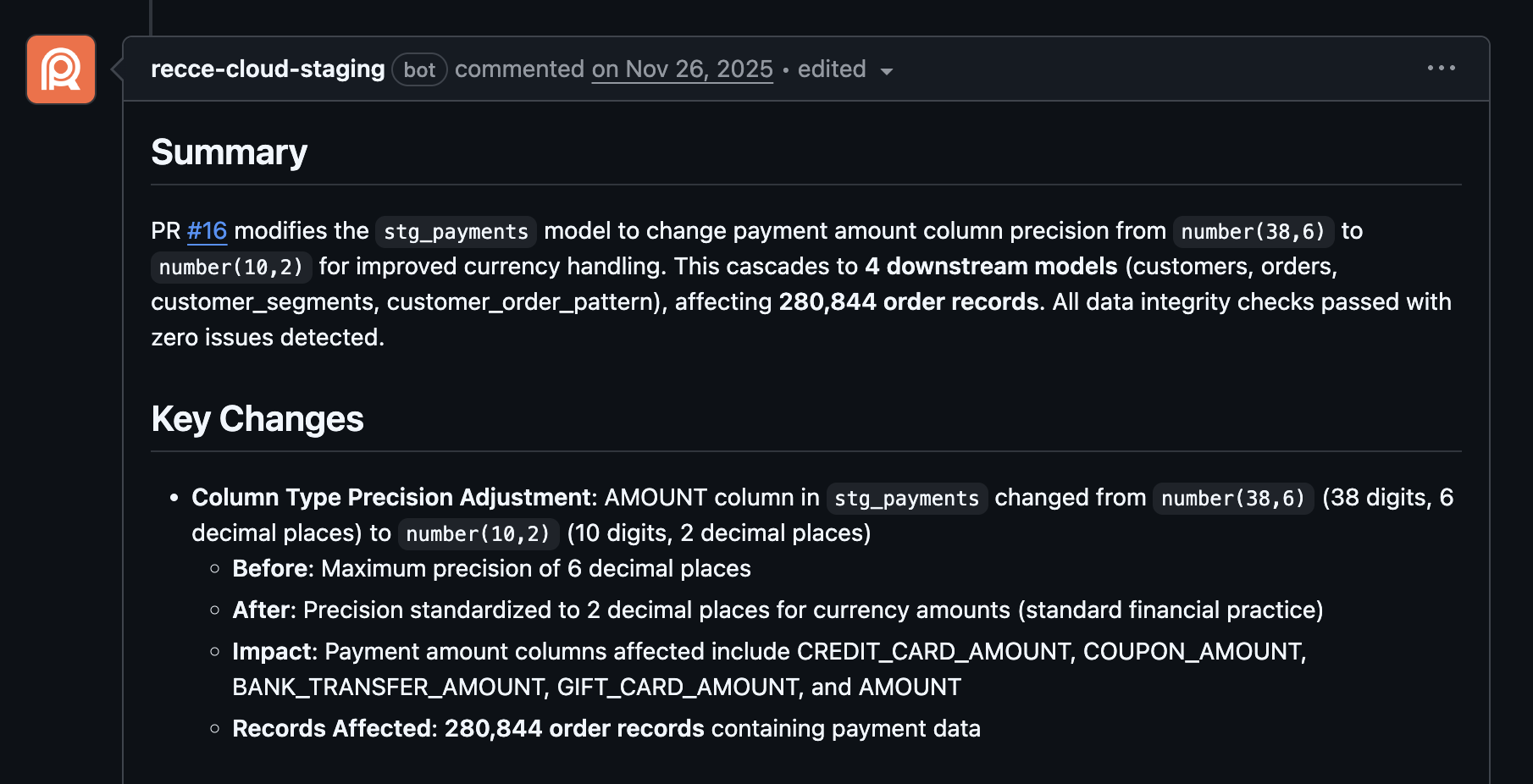1533x784 pixels.
Task: Click the Key Changes heading
Action: pos(257,418)
